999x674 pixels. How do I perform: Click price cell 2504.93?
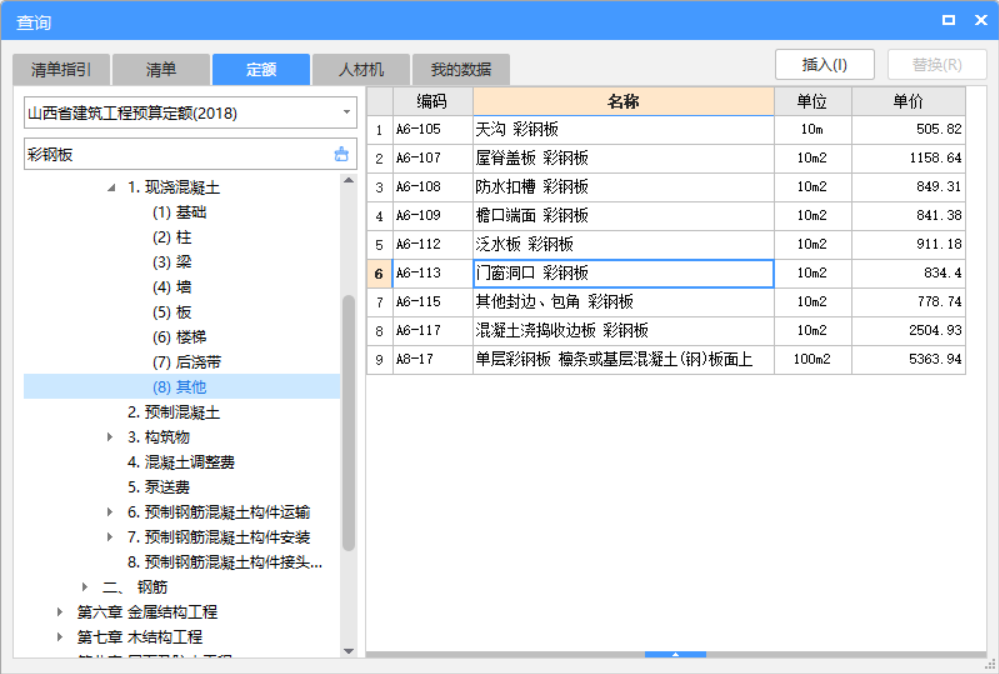click(909, 331)
